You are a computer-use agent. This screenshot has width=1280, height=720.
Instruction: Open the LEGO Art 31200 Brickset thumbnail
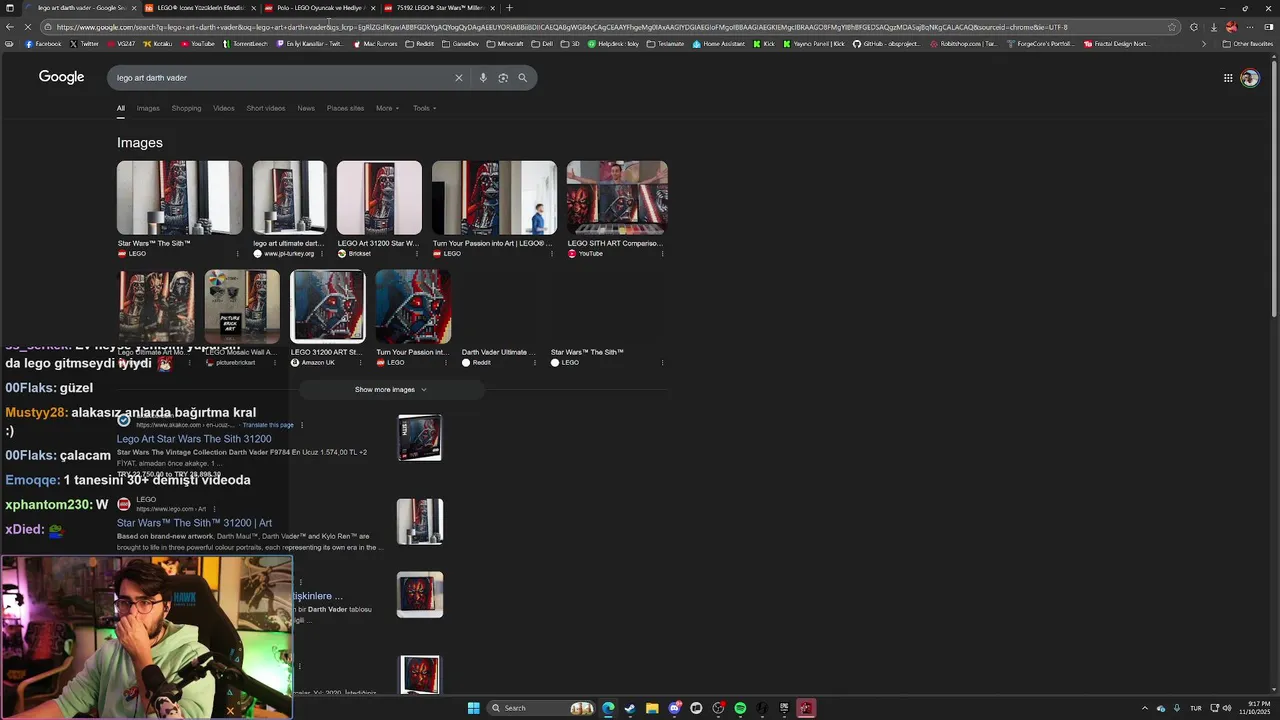tap(379, 198)
